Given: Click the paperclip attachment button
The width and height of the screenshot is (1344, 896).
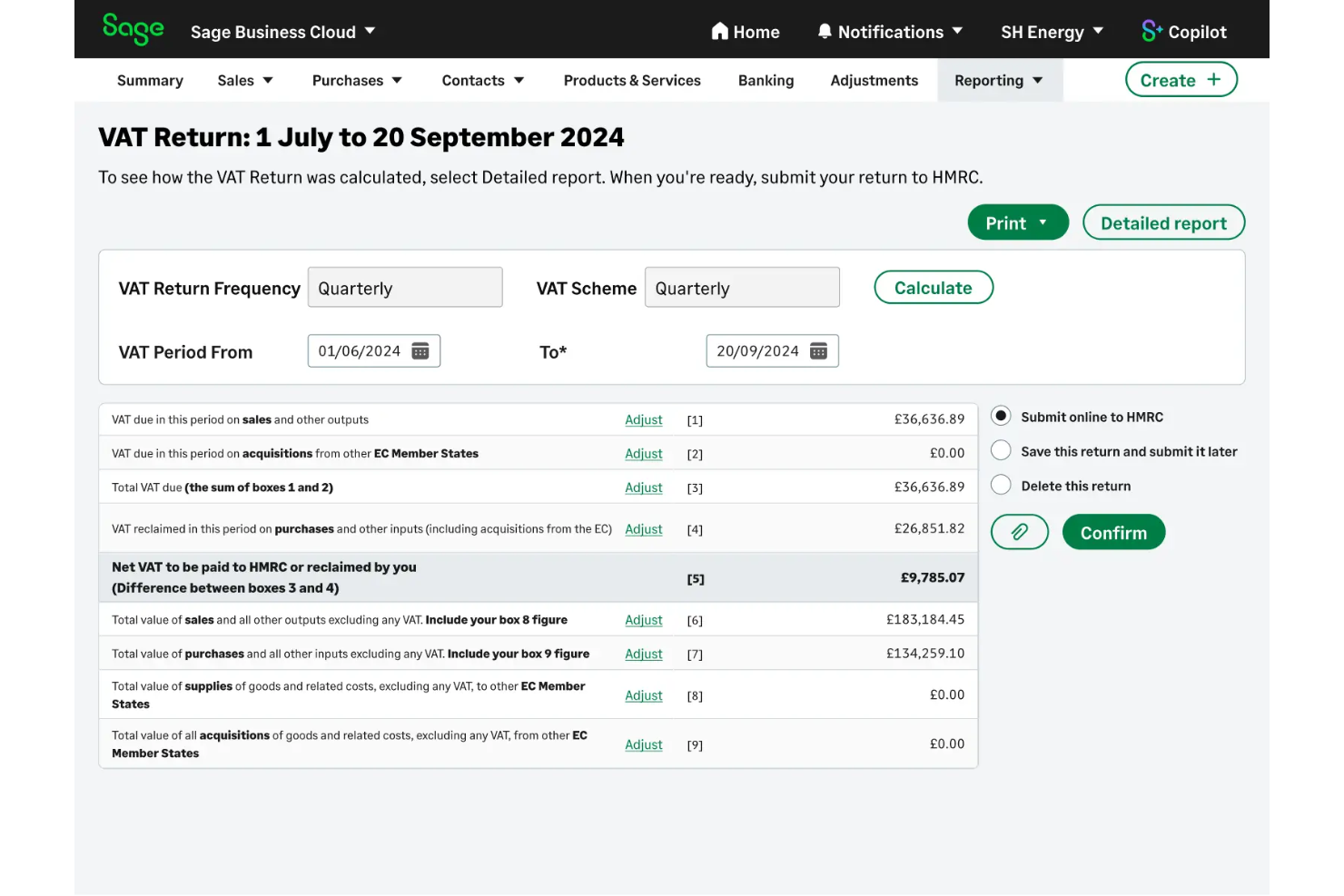Looking at the screenshot, I should click(x=1020, y=532).
